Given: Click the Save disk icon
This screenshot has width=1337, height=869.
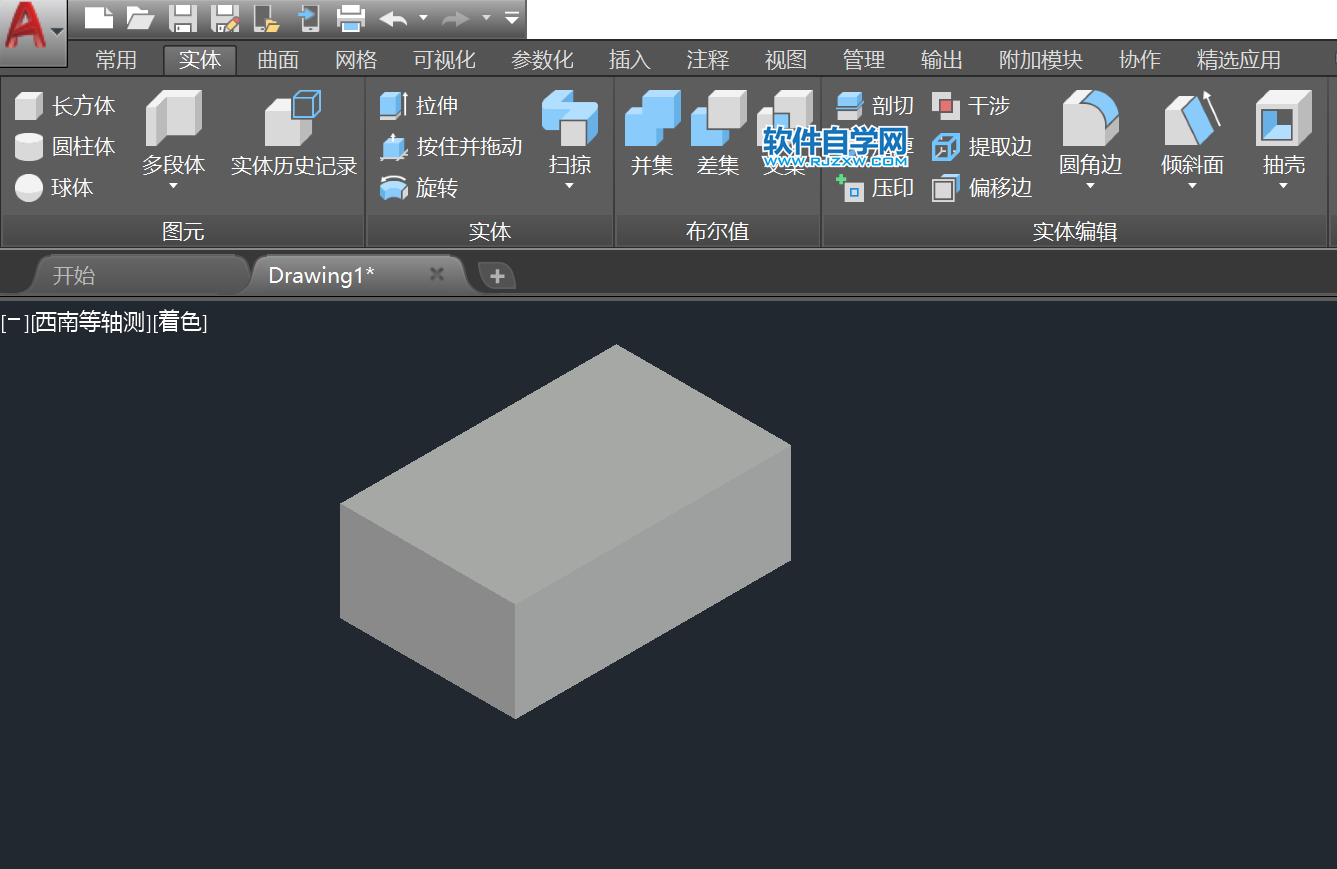Looking at the screenshot, I should (x=182, y=17).
